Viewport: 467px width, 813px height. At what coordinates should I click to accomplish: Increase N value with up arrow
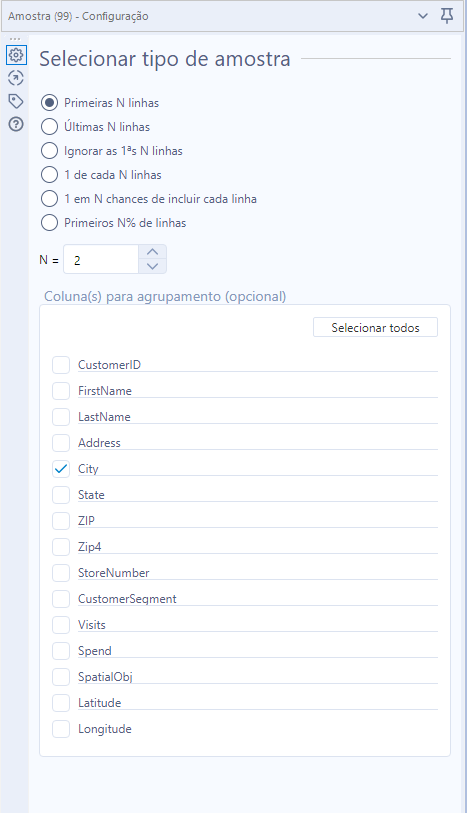pyautogui.click(x=152, y=252)
